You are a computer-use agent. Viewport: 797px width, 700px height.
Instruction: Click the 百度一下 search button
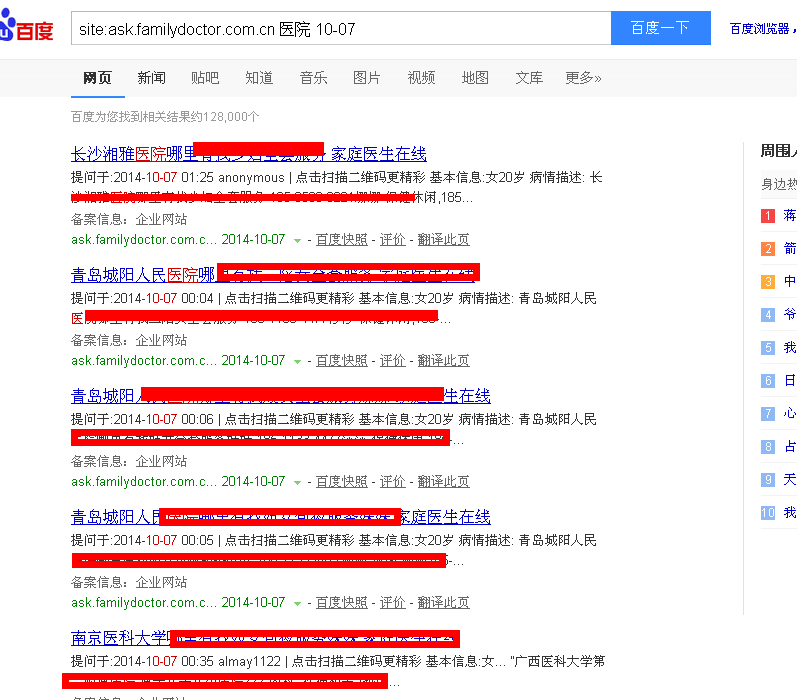pos(660,28)
